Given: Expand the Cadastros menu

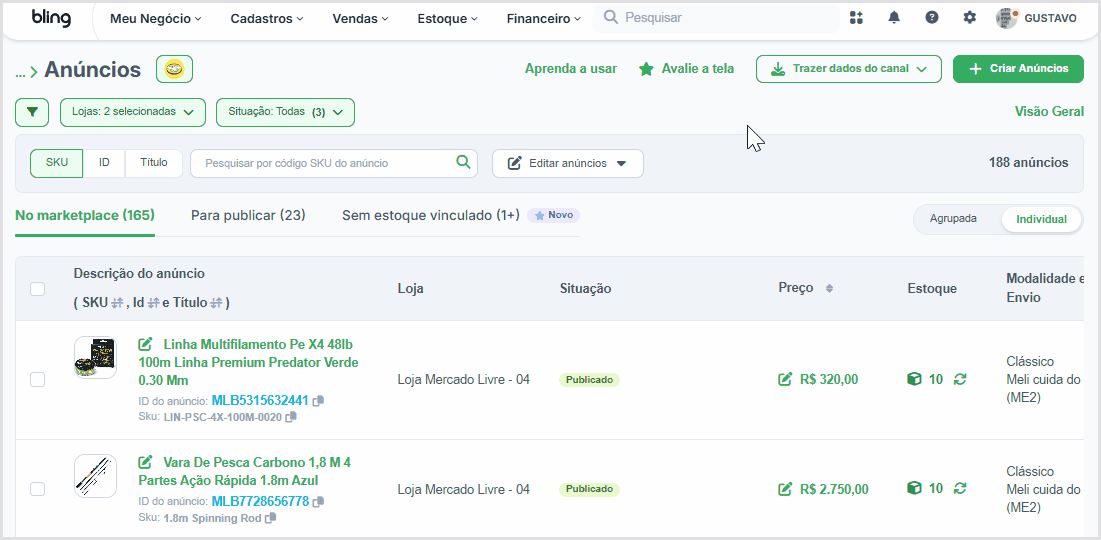Looking at the screenshot, I should (x=267, y=19).
